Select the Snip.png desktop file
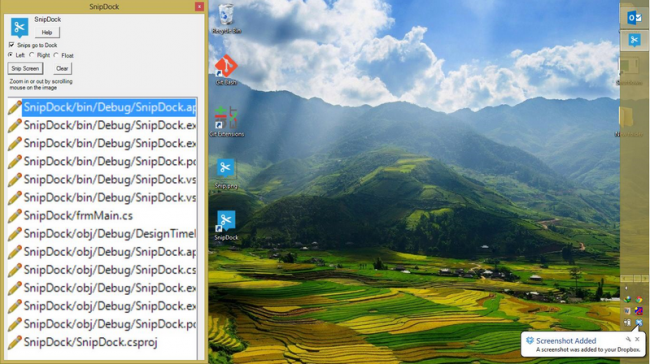The image size is (650, 364). click(226, 173)
